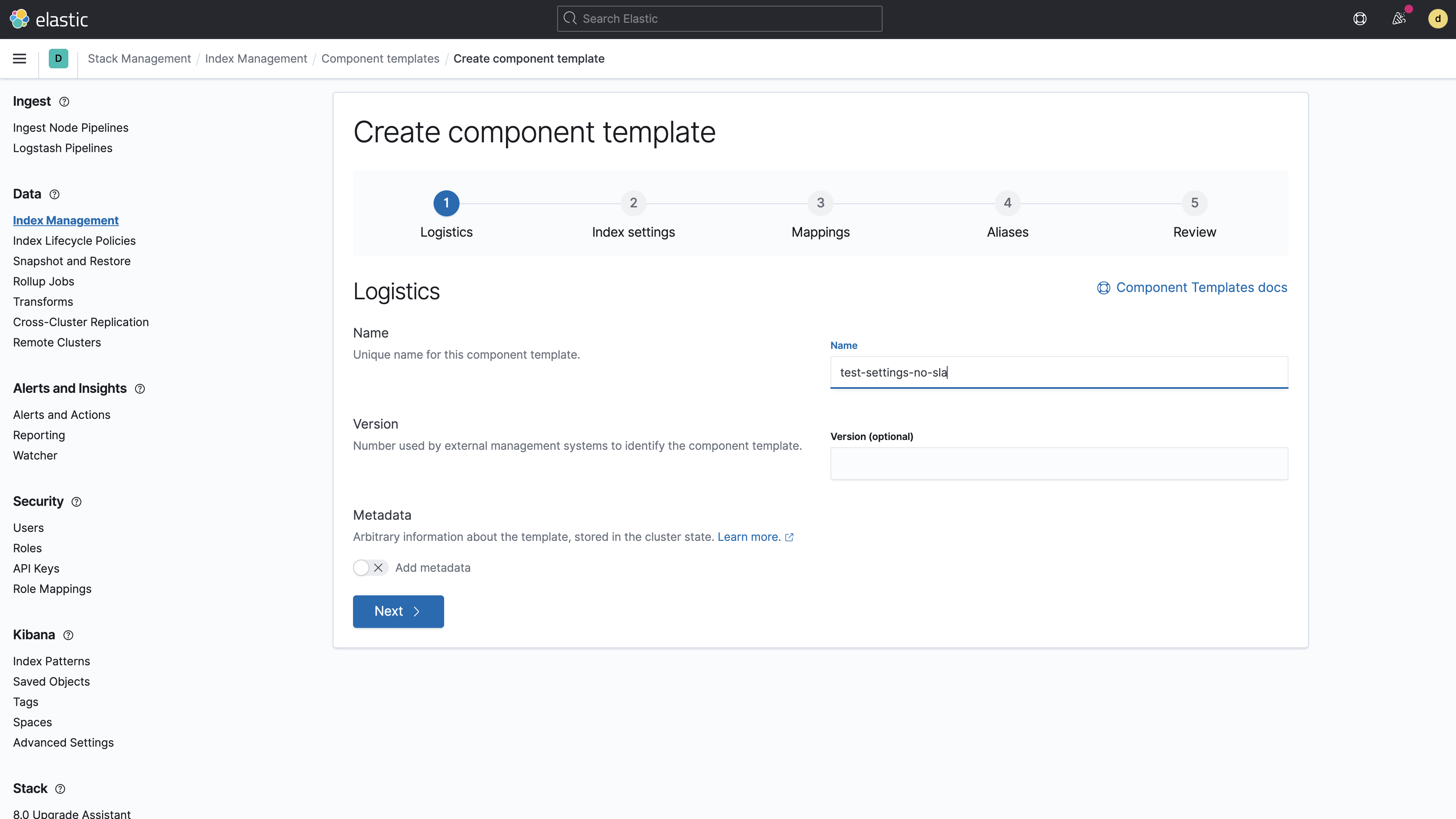Viewport: 1456px width, 819px height.
Task: Jump to step 2 Index settings
Action: tap(633, 203)
